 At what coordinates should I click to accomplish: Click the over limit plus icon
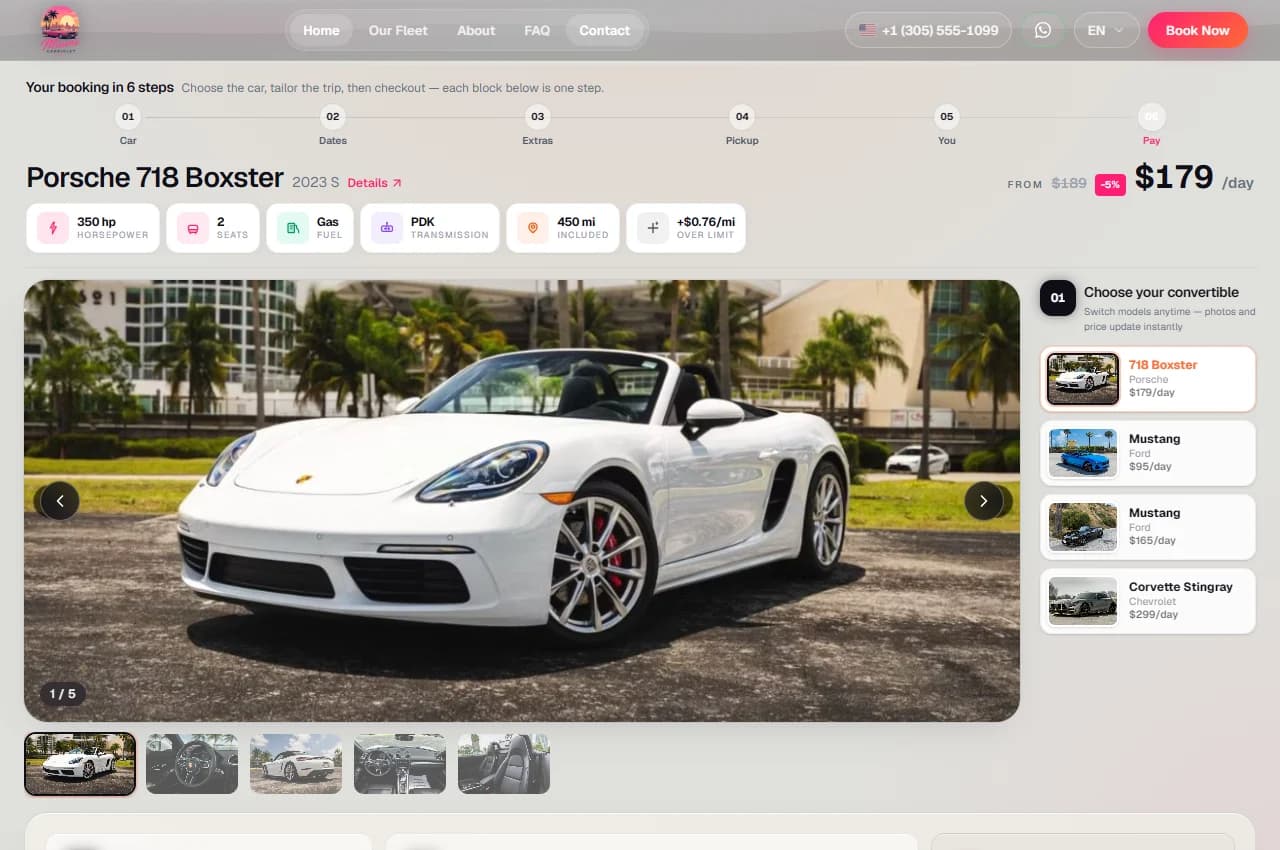(x=653, y=228)
